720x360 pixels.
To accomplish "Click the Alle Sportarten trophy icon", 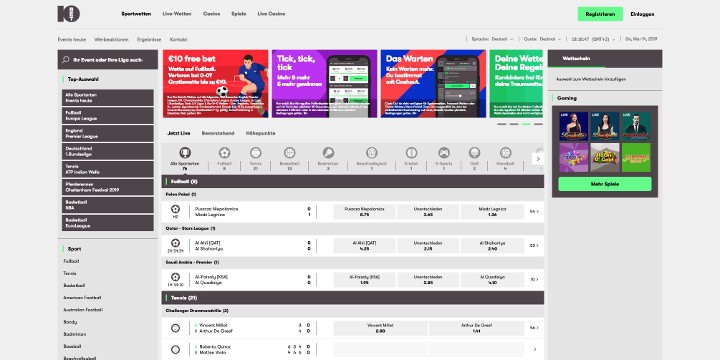I will point(185,153).
